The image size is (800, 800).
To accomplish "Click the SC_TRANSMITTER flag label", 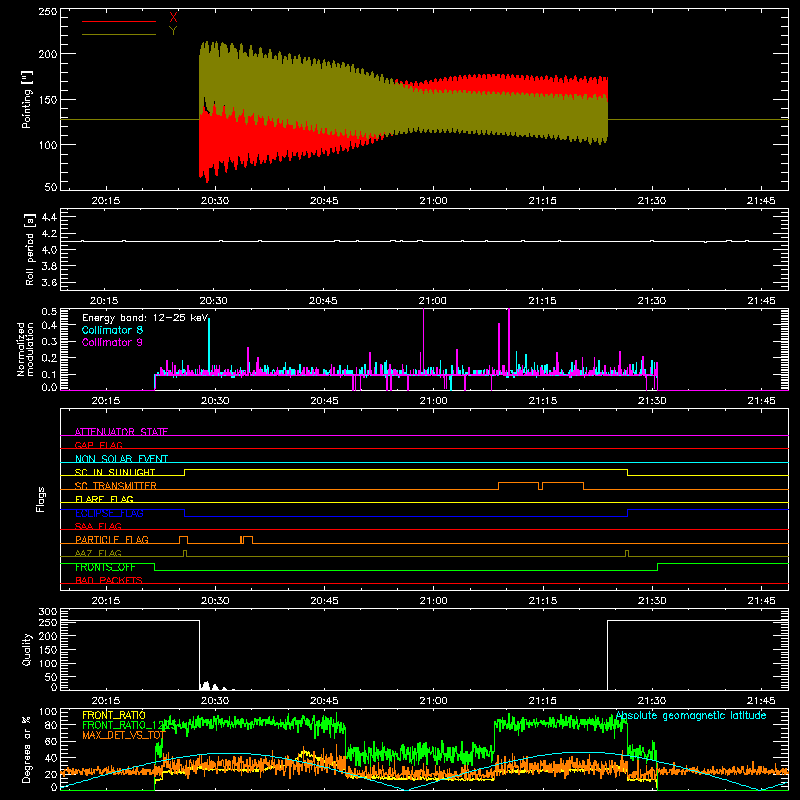I will pyautogui.click(x=115, y=486).
